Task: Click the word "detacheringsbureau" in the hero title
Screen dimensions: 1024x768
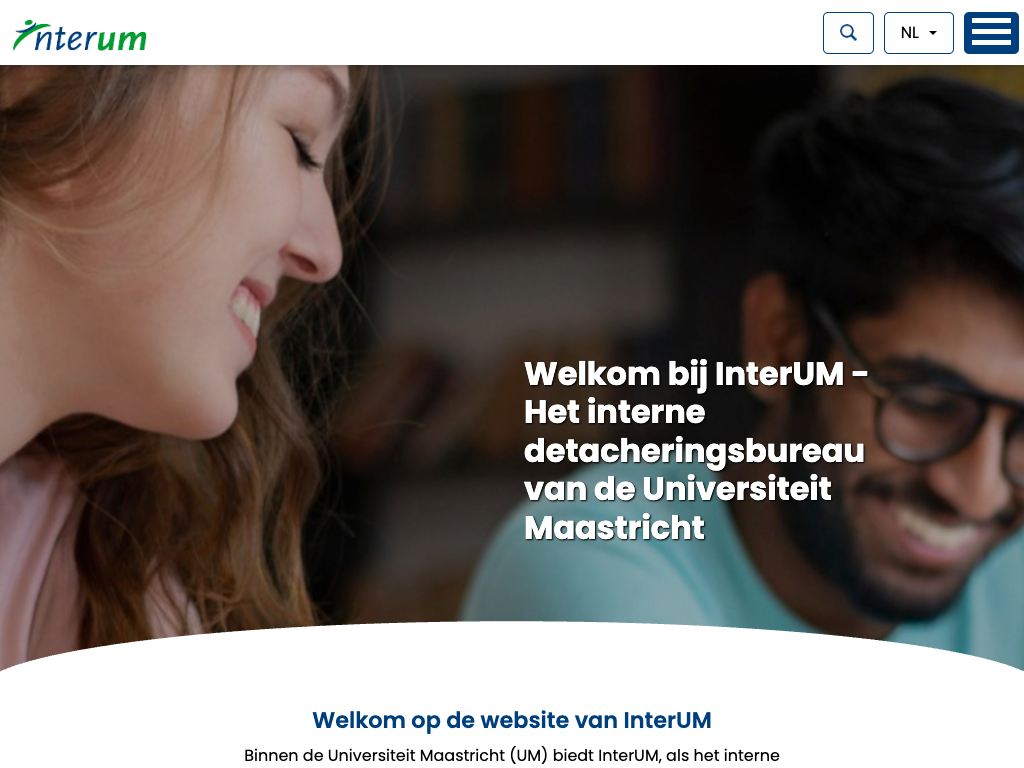Action: [694, 451]
